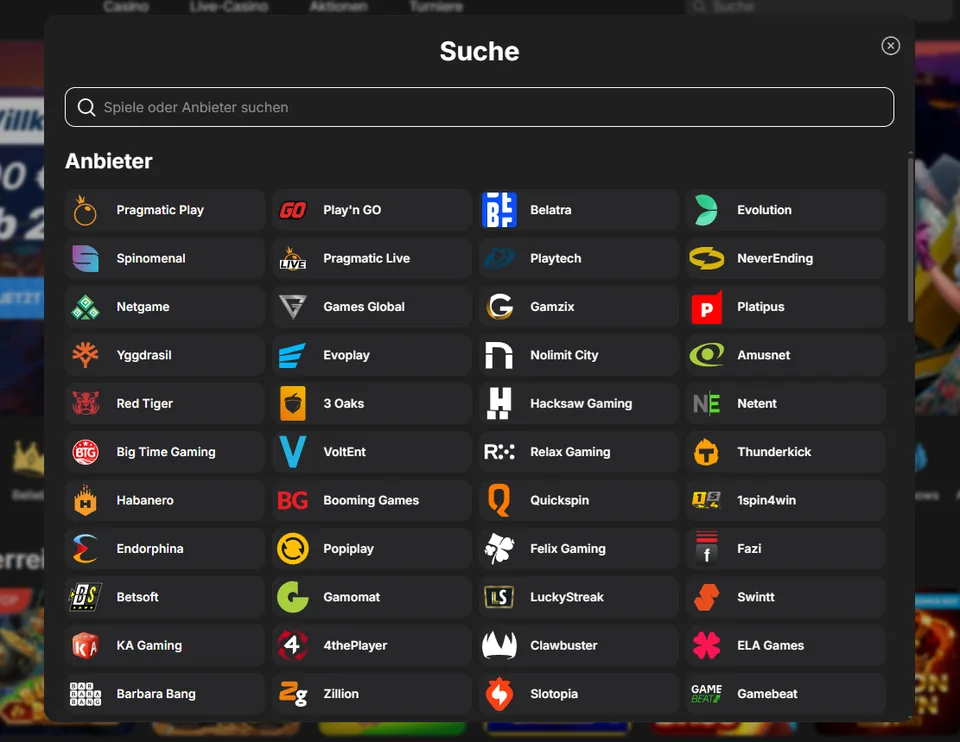Viewport: 960px width, 742px height.
Task: Click the provider list scrollbar
Action: (910, 239)
